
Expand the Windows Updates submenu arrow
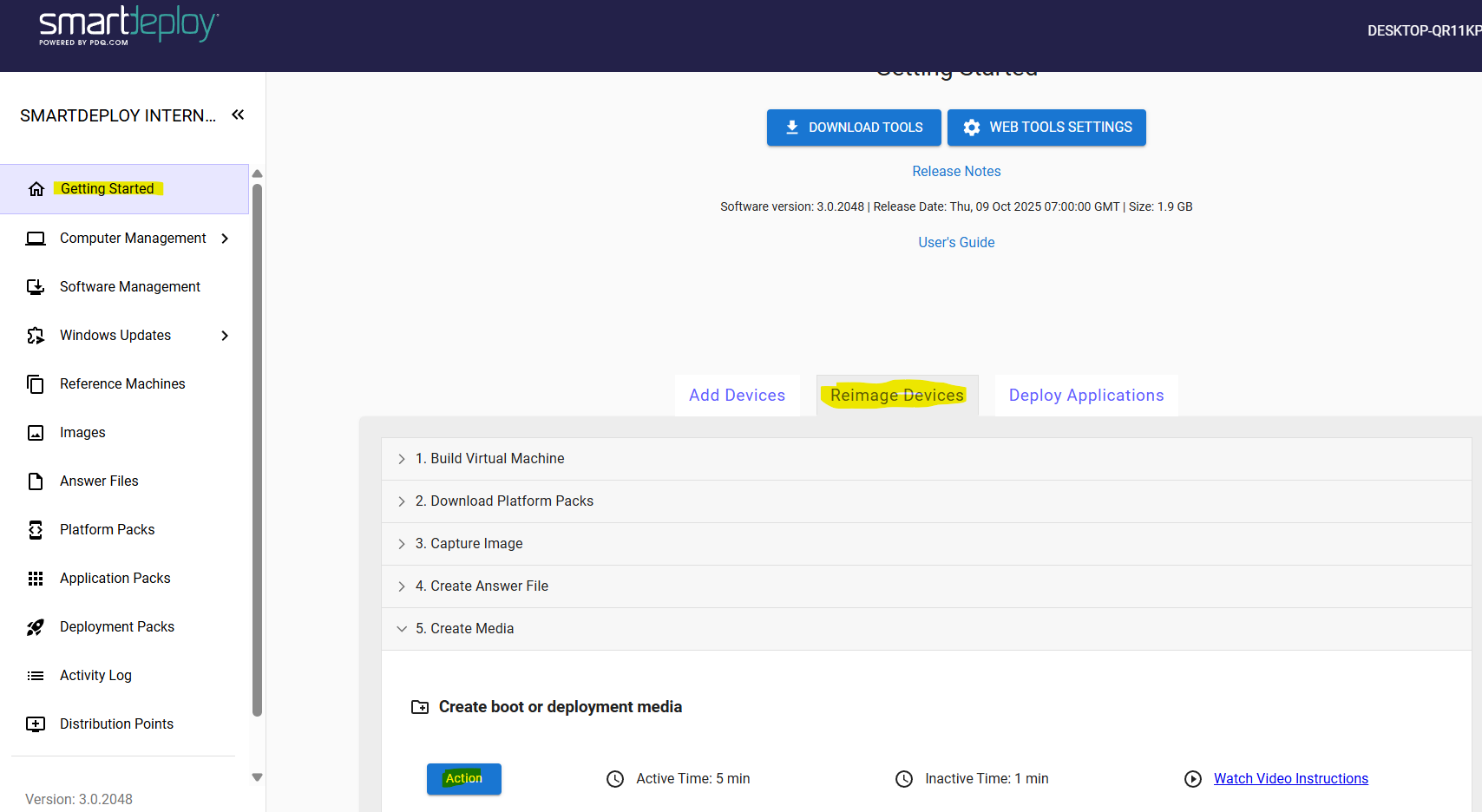[225, 336]
